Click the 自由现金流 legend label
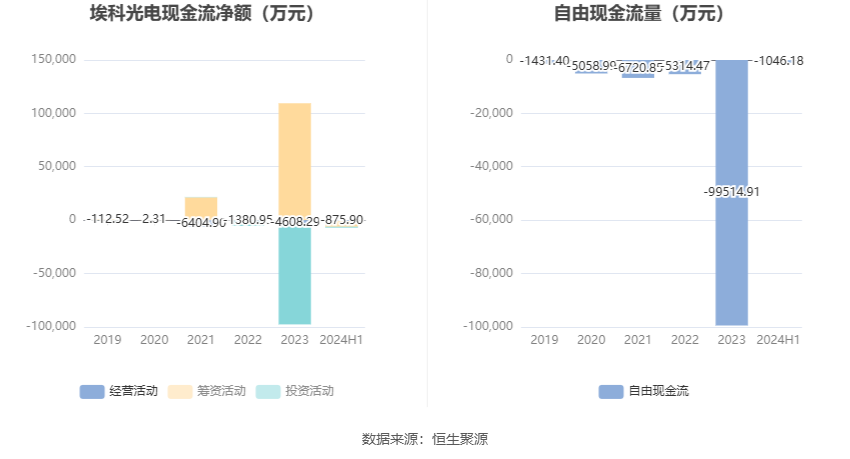 point(659,391)
